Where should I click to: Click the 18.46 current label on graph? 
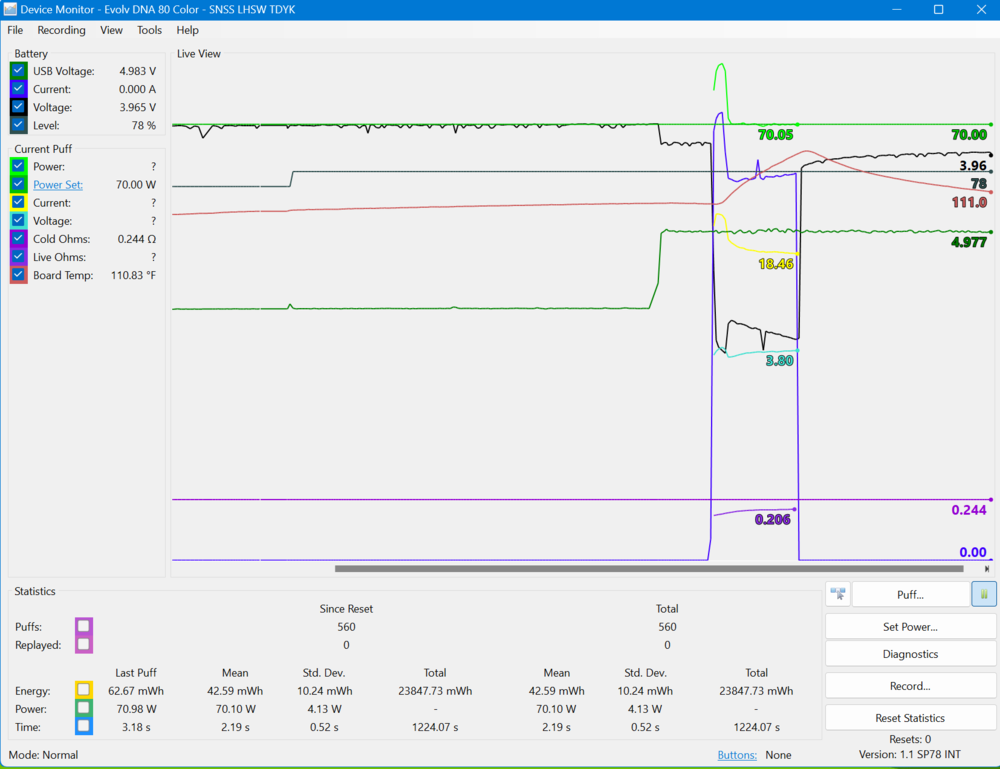point(776,264)
